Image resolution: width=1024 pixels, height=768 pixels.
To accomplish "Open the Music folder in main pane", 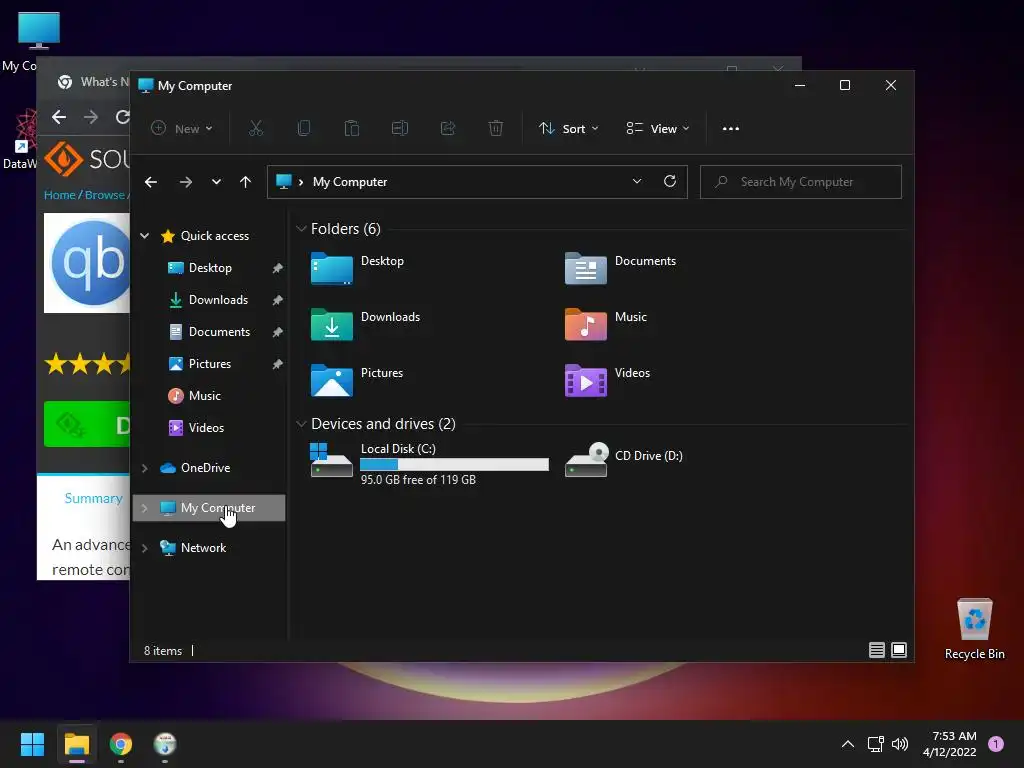I will point(606,325).
